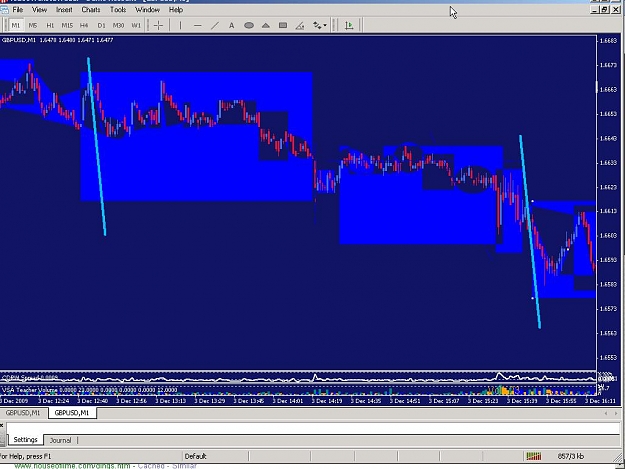625x469 pixels.
Task: Close the inner chart window
Action: pos(615,10)
